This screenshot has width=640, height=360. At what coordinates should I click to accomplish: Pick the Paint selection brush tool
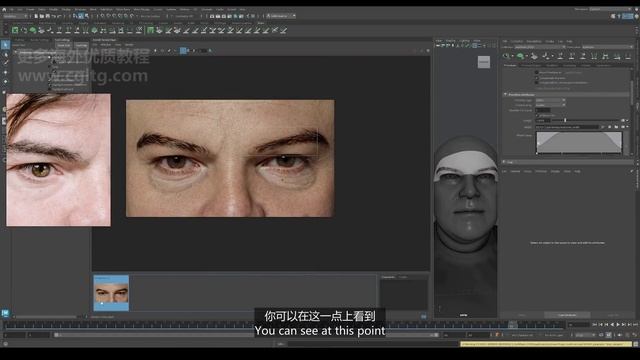[x=5, y=63]
